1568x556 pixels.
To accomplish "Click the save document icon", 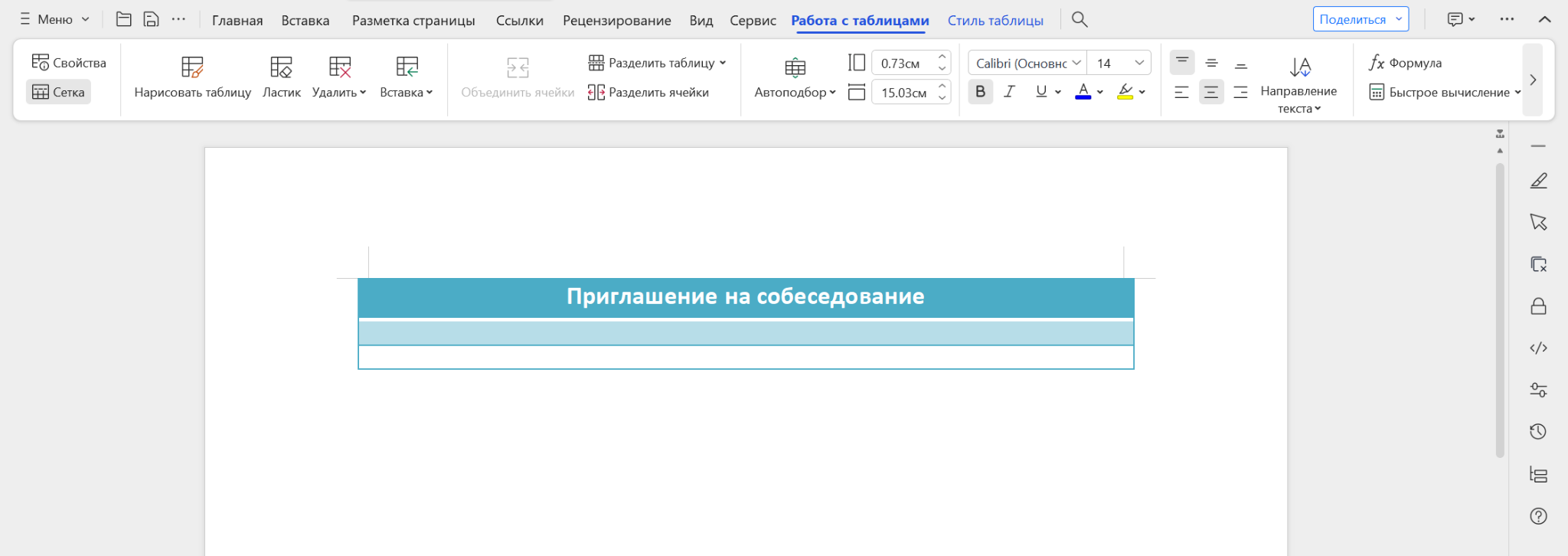I will click(152, 20).
